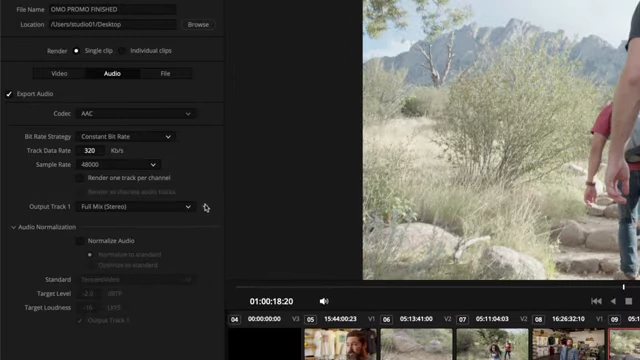Viewport: 640px width, 360px height.
Task: Enable Render one track per channel
Action: (x=80, y=178)
